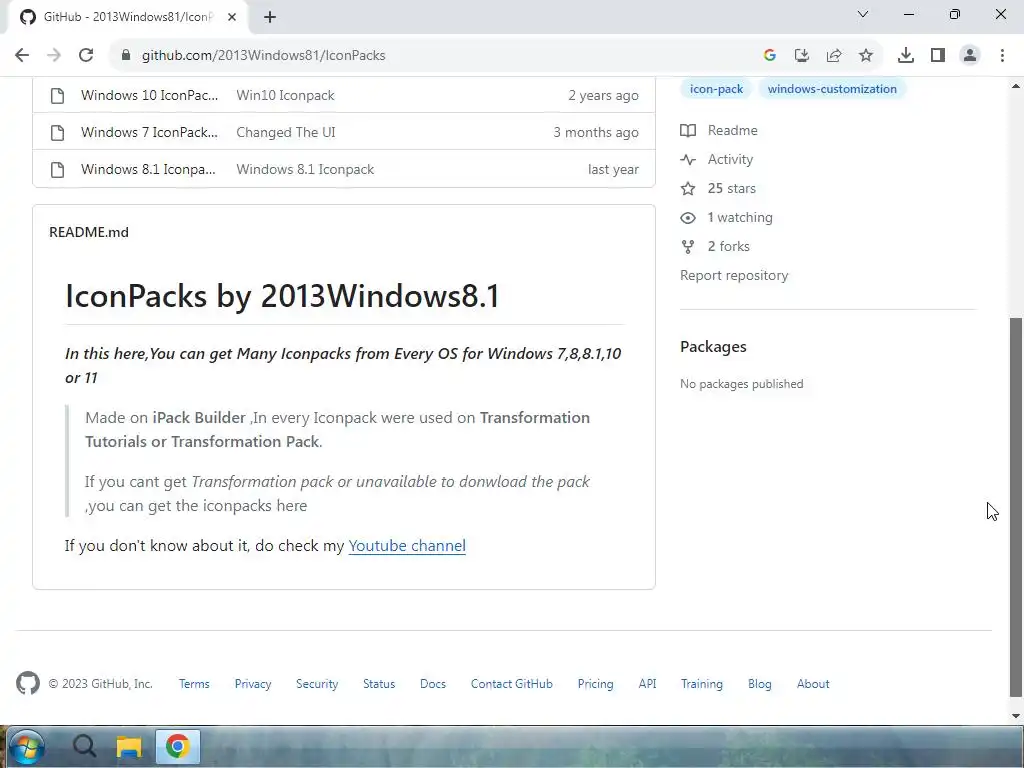This screenshot has height=768, width=1024.
Task: Open Chrome three-dot menu
Action: 1002,56
